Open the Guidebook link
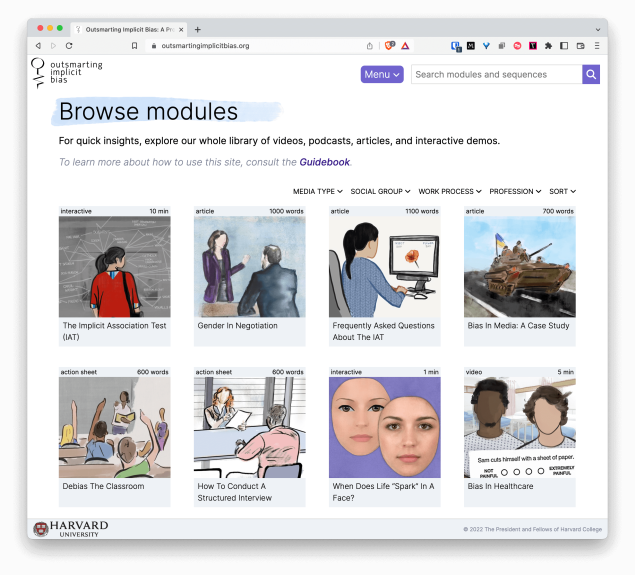 pyautogui.click(x=324, y=162)
